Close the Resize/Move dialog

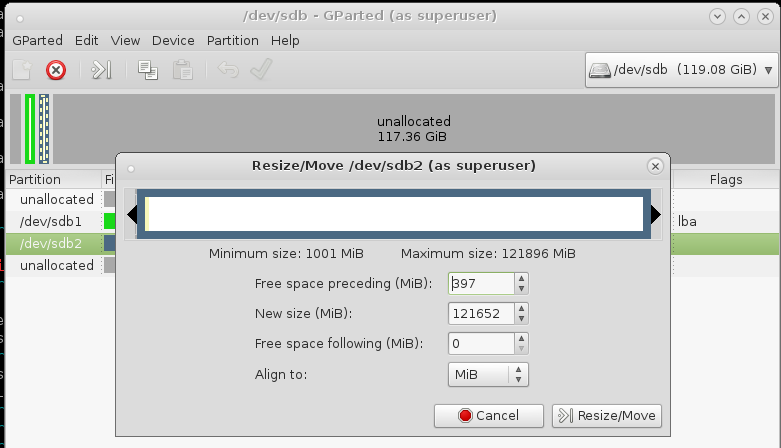[655, 166]
